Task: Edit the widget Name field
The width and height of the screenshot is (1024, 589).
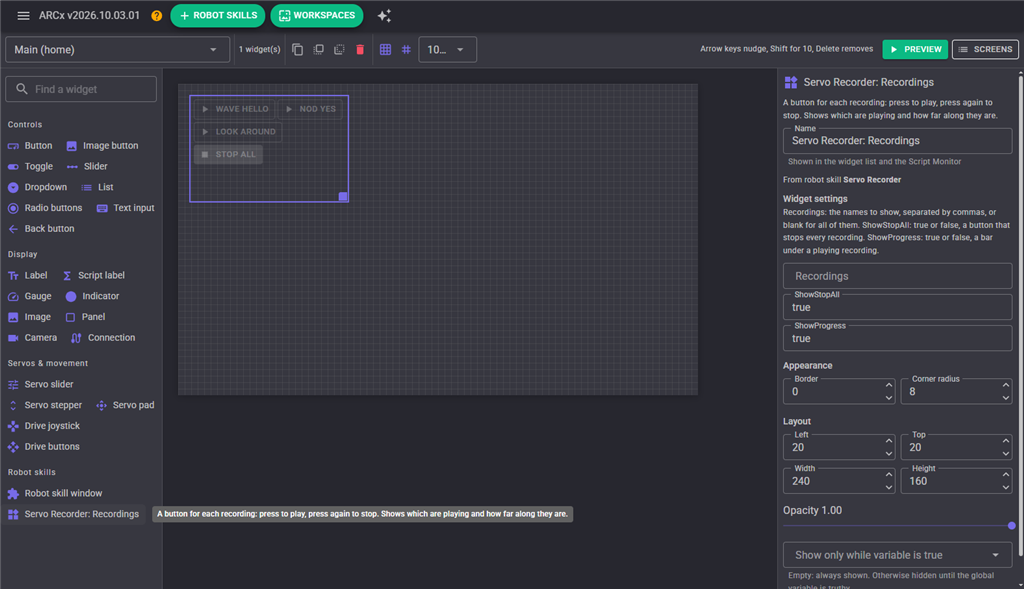Action: tap(897, 141)
